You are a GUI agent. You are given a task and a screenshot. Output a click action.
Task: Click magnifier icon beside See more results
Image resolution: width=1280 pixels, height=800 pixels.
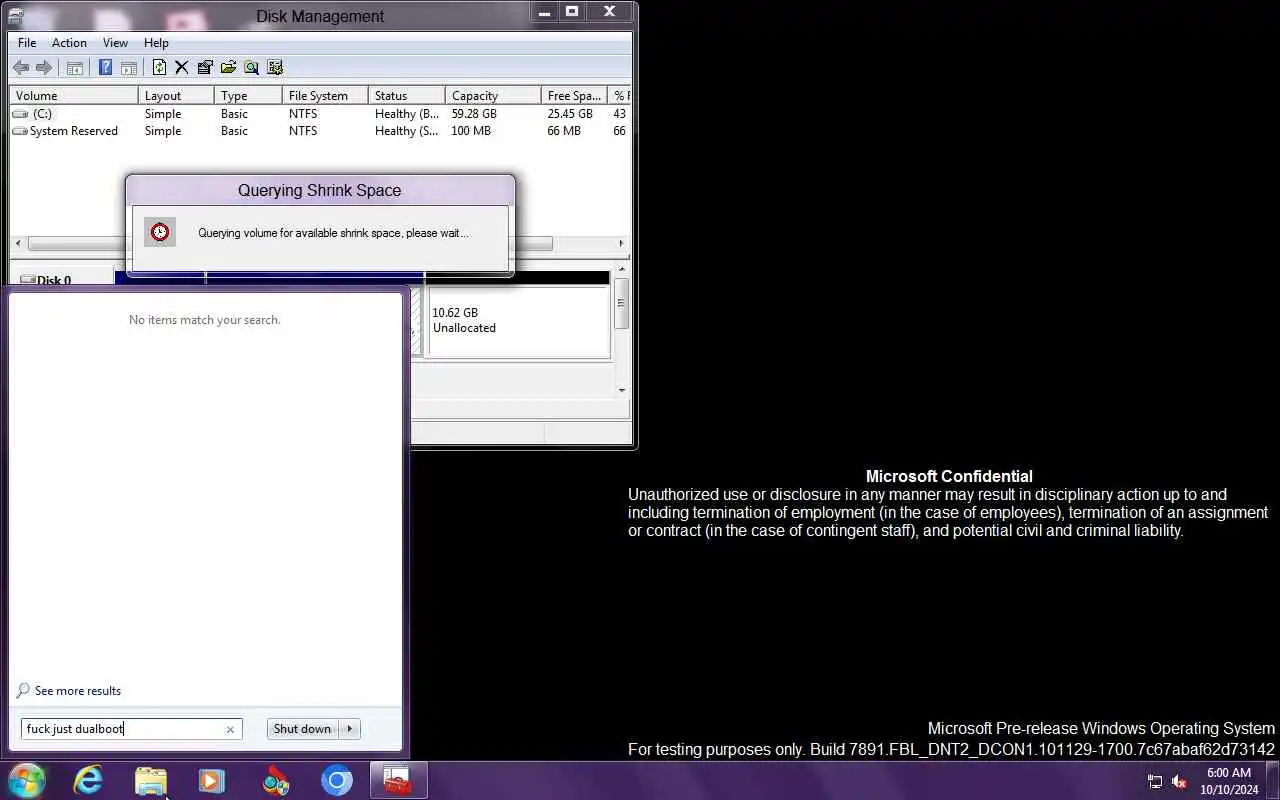pos(23,691)
